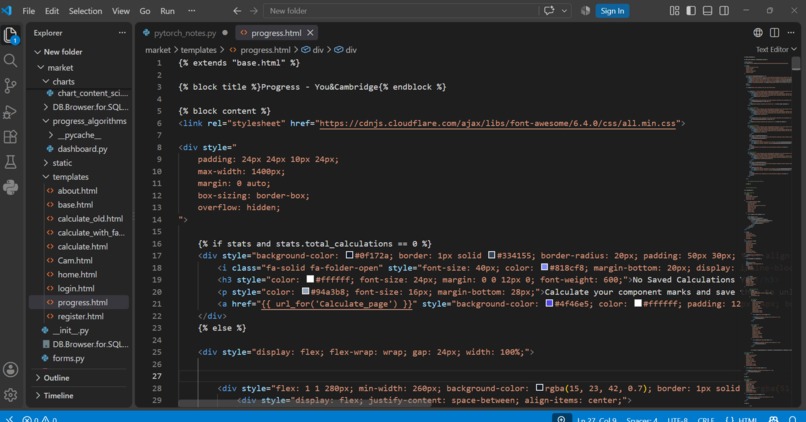Open the overflow menu ellipsis in menu bar
806x422 pixels.
[191, 11]
